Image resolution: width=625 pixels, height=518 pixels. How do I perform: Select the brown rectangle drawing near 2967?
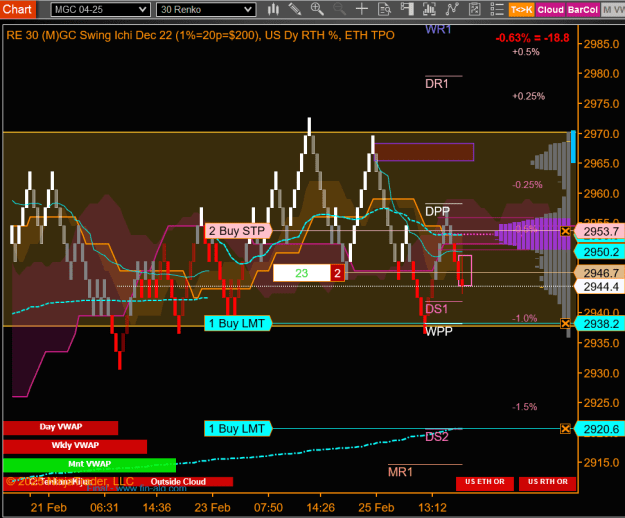424,152
